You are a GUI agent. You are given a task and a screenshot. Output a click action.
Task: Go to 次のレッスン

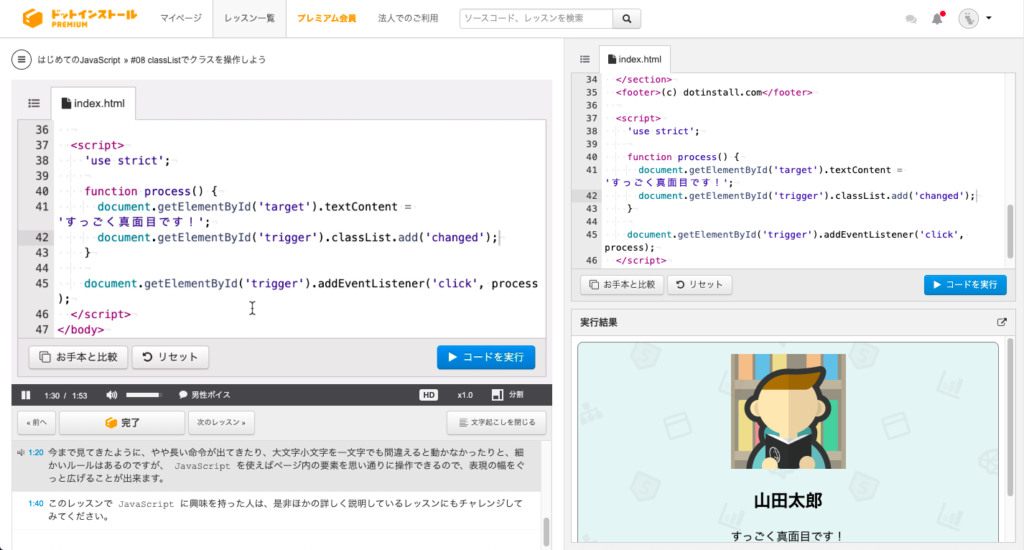(221, 423)
